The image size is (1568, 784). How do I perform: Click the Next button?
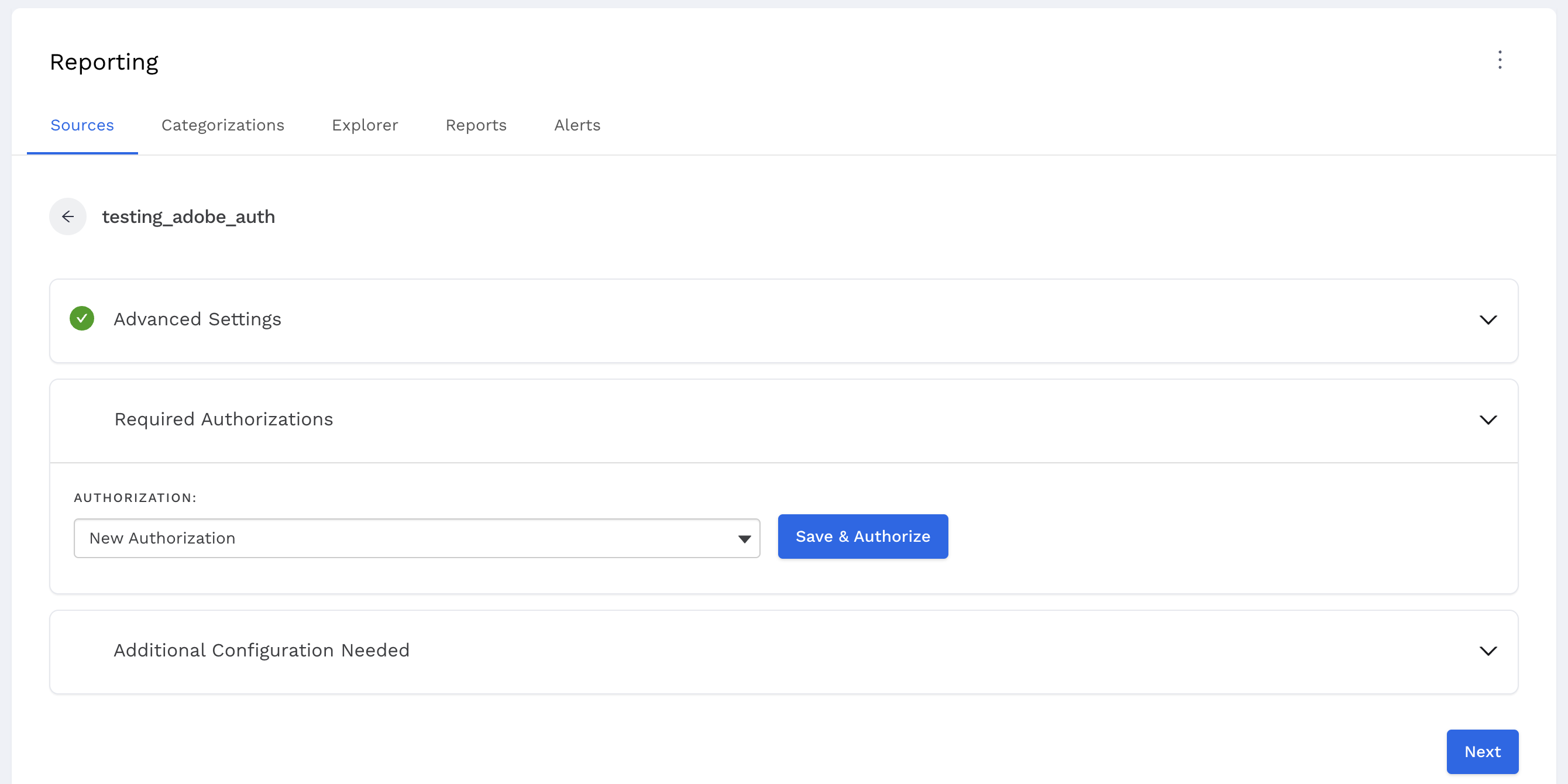pyautogui.click(x=1482, y=752)
